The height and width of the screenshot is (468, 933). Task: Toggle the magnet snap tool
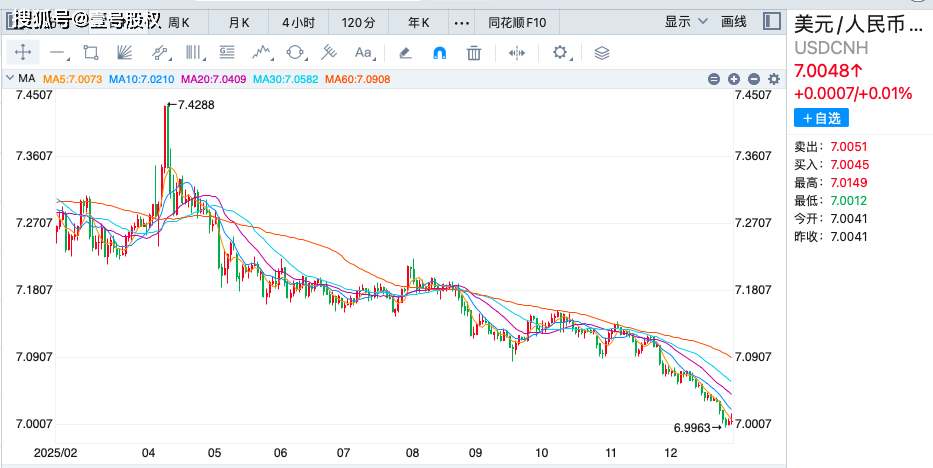439,53
